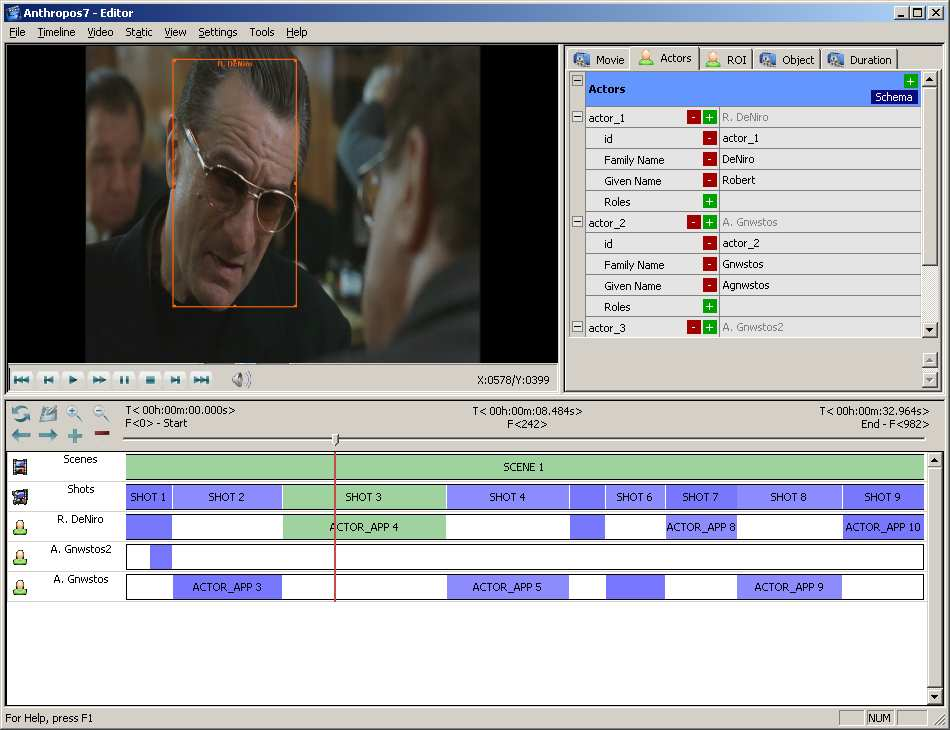
Task: Click the Schema button
Action: (x=894, y=97)
